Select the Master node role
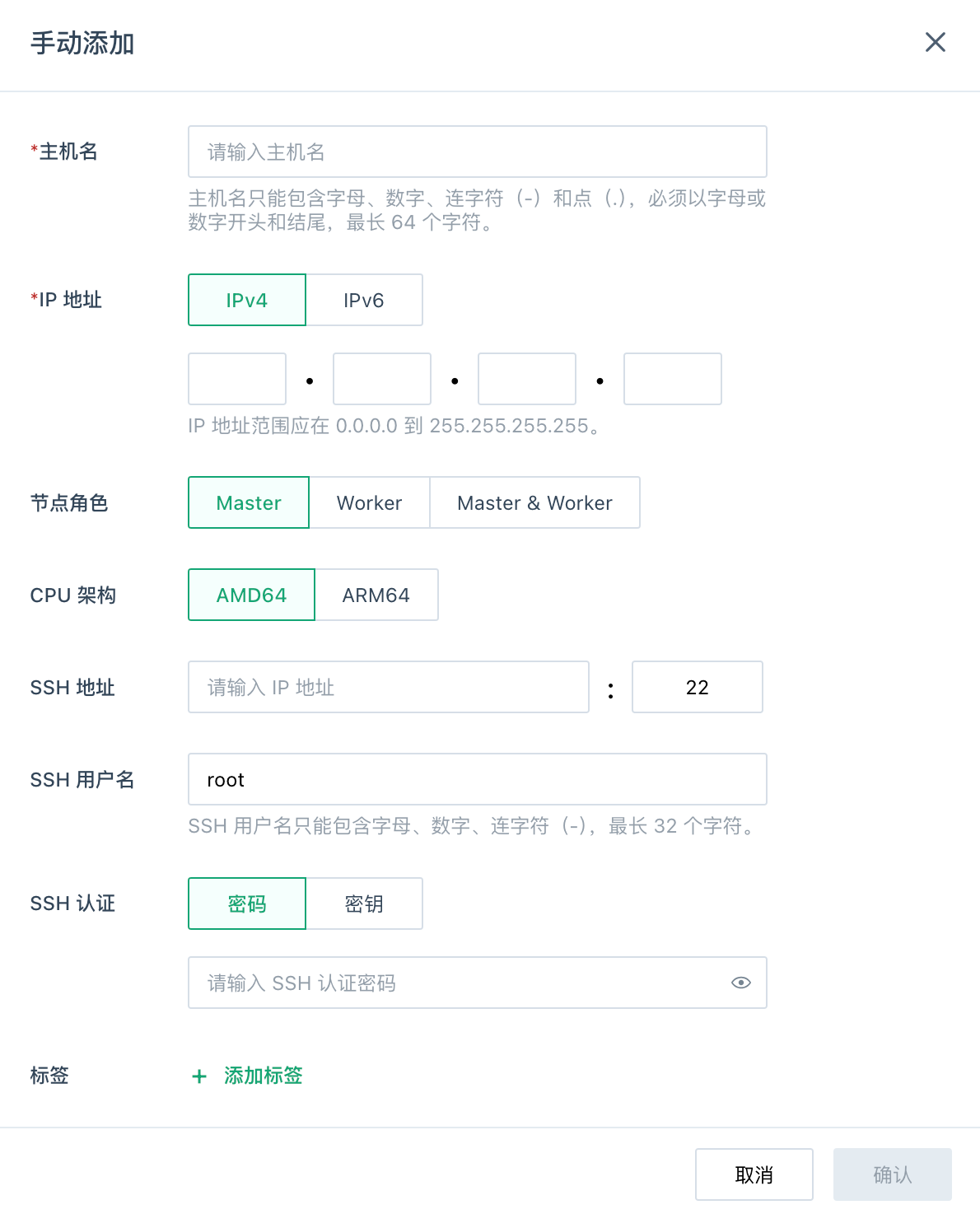The width and height of the screenshot is (980, 1214). (248, 502)
